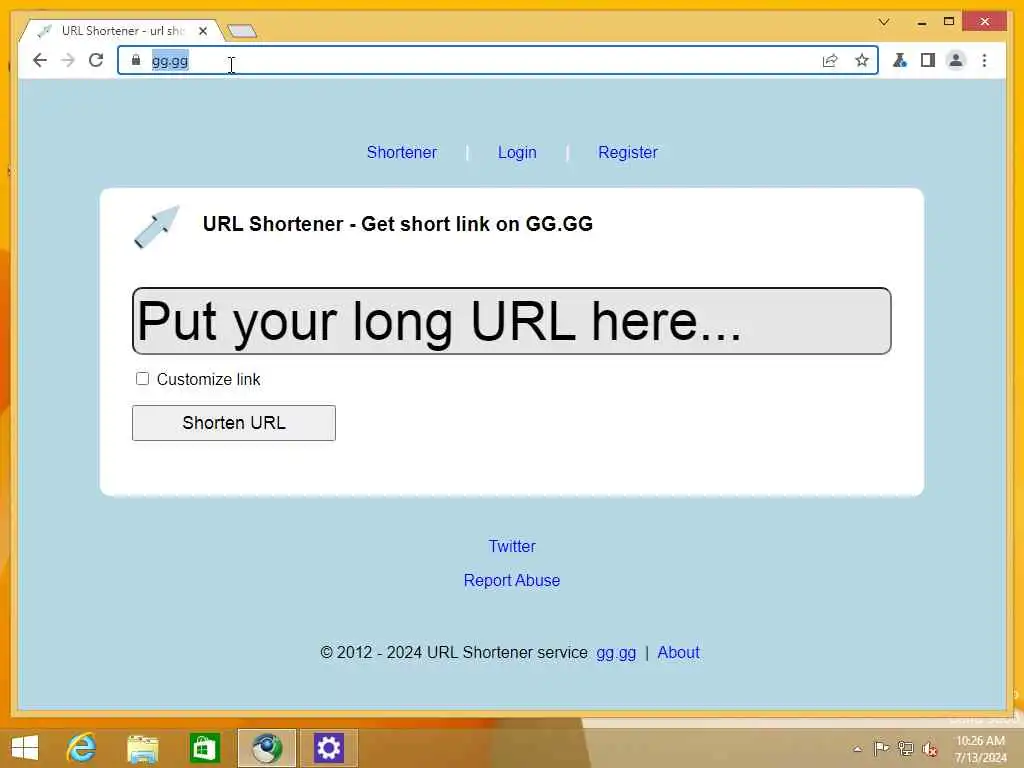Screen dimensions: 1024x768
Task: Go back to the previous page
Action: (40, 61)
